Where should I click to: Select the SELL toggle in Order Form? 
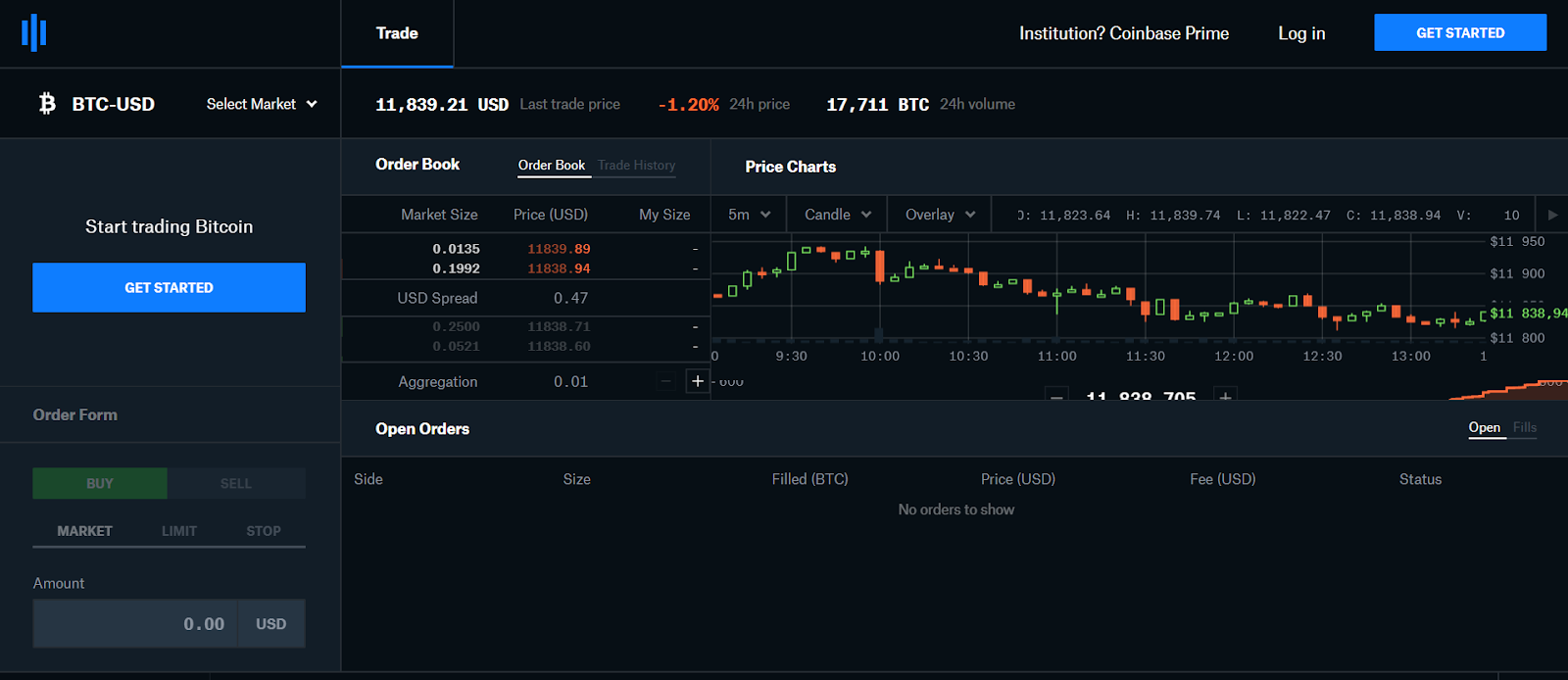(x=236, y=483)
